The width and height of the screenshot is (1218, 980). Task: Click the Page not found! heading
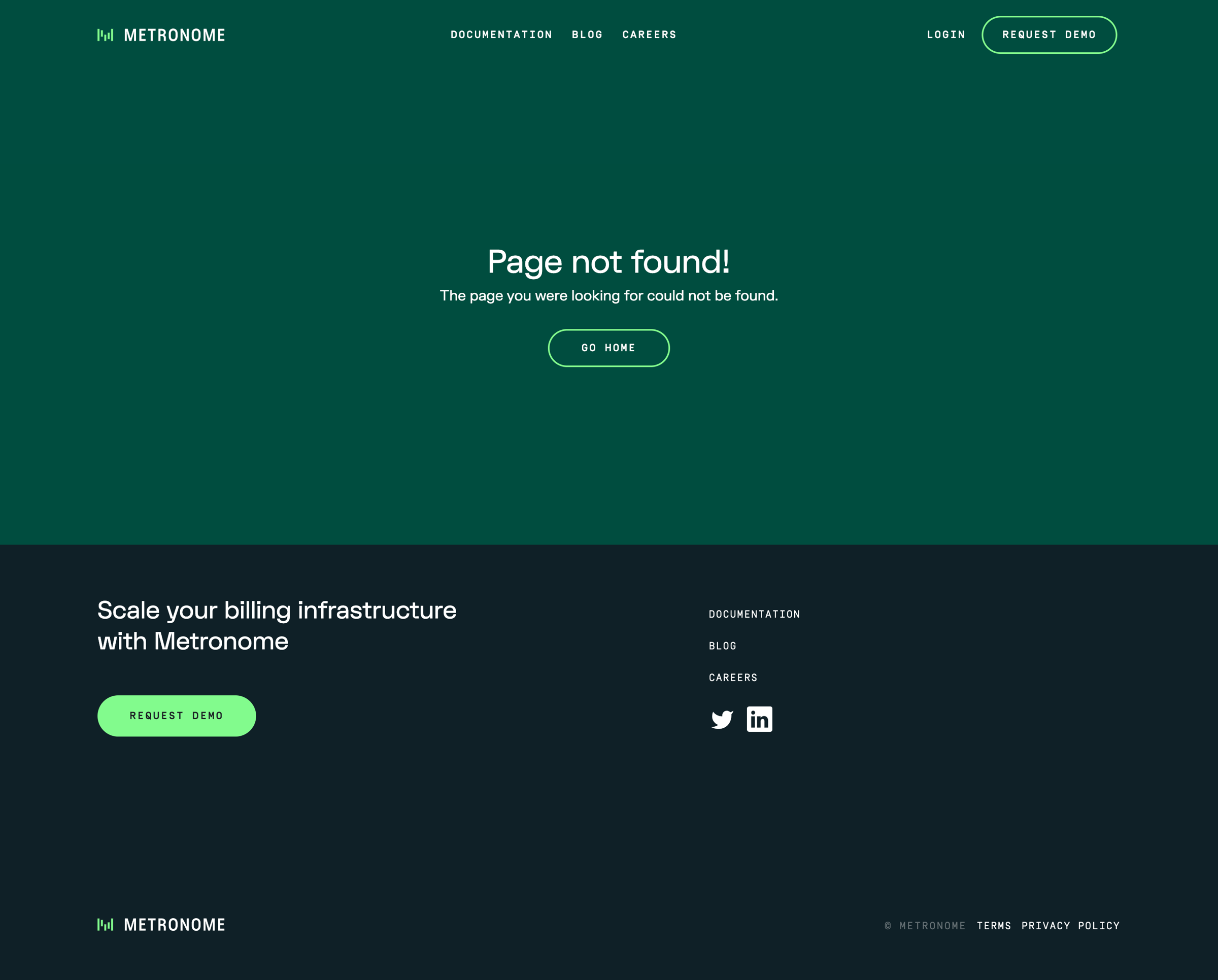[x=608, y=262]
